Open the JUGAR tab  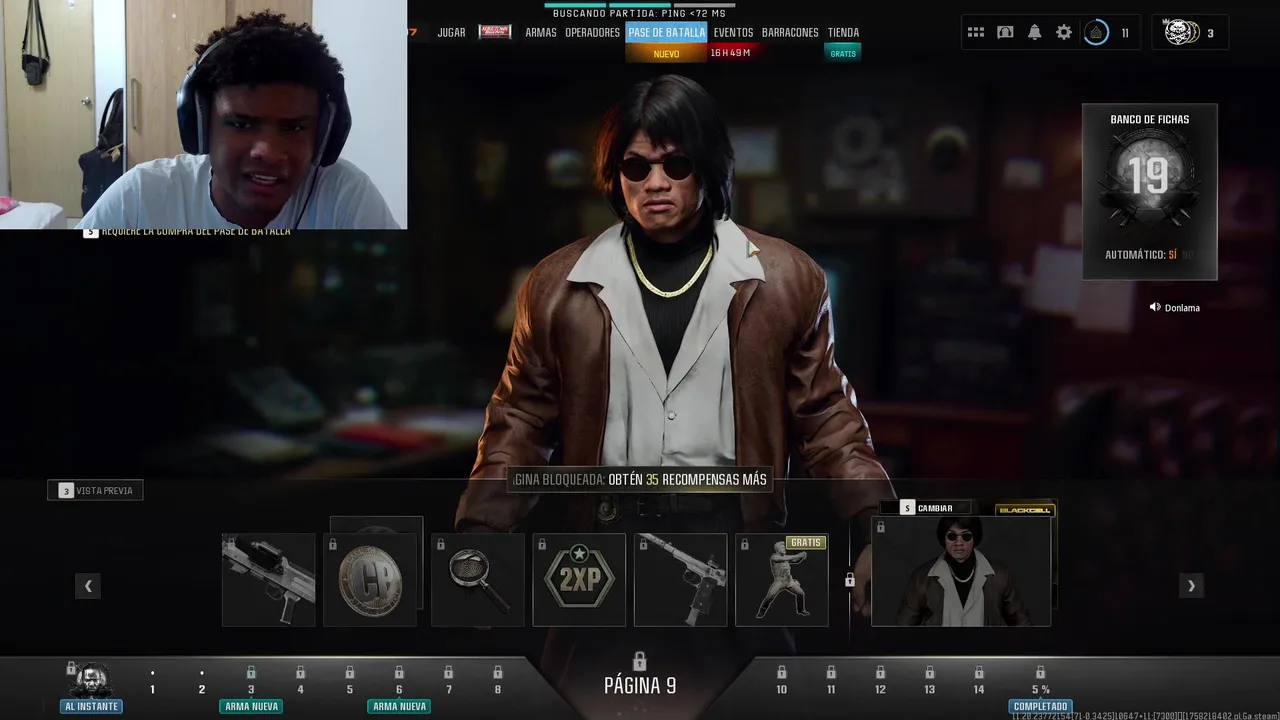(451, 32)
